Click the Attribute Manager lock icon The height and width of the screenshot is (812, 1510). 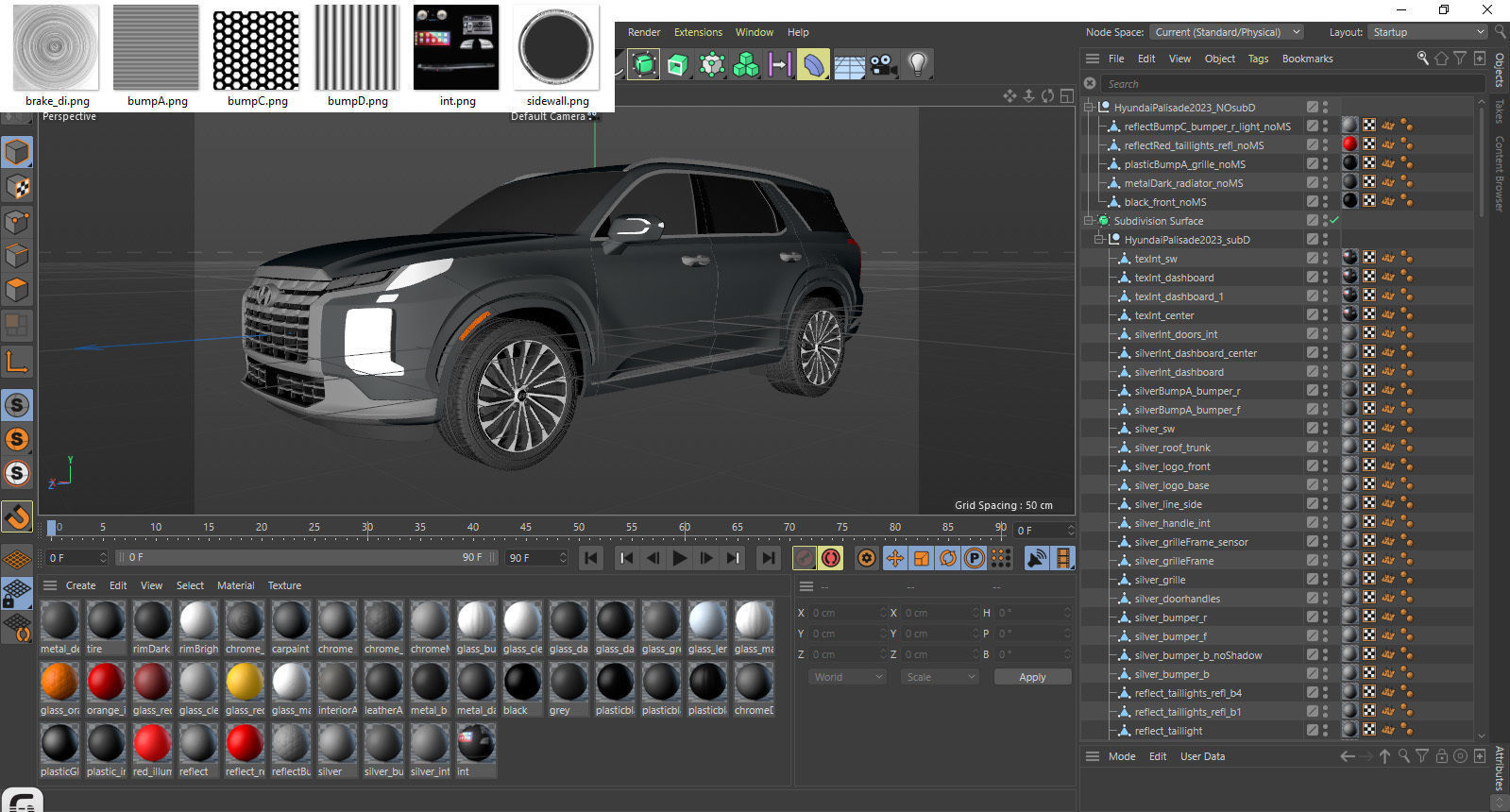coord(1441,756)
